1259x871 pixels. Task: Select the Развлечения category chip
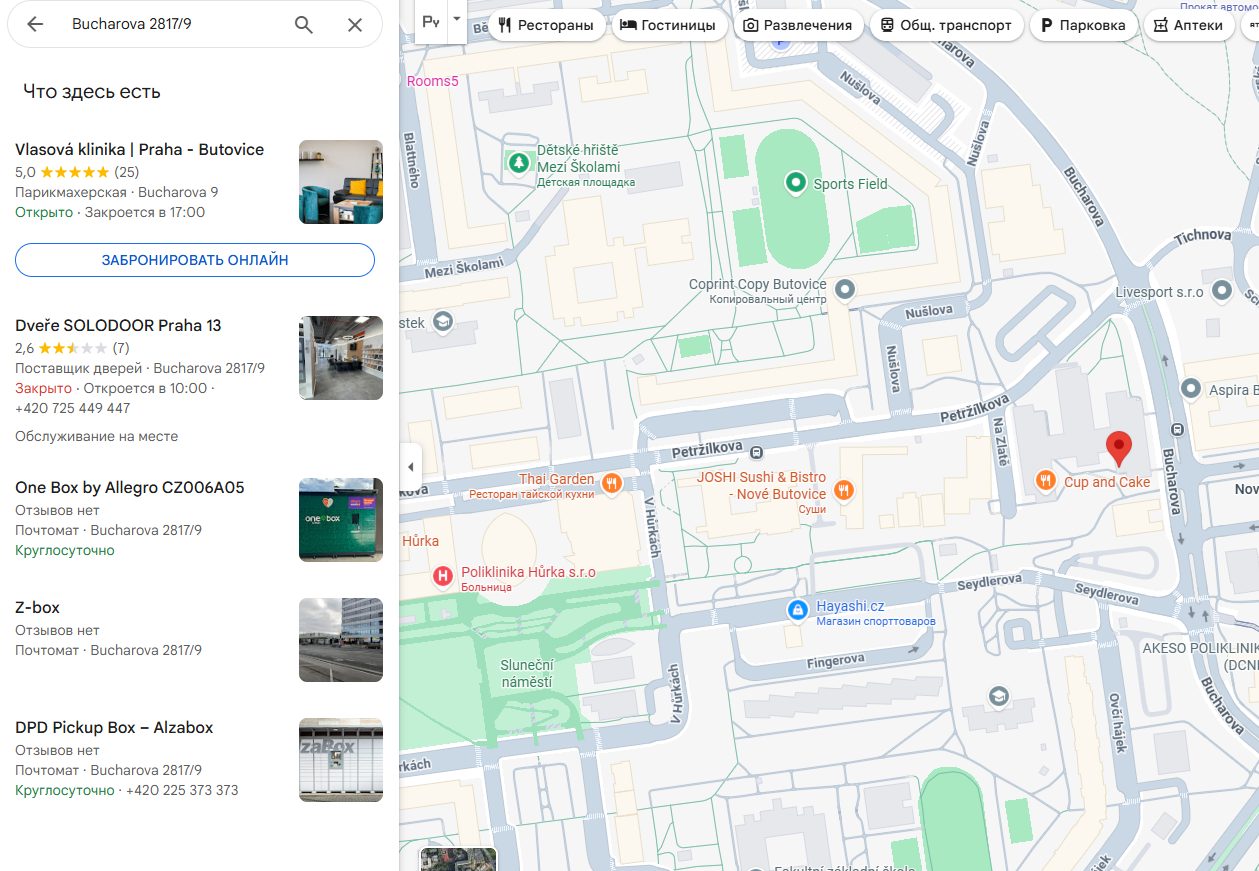tap(798, 25)
